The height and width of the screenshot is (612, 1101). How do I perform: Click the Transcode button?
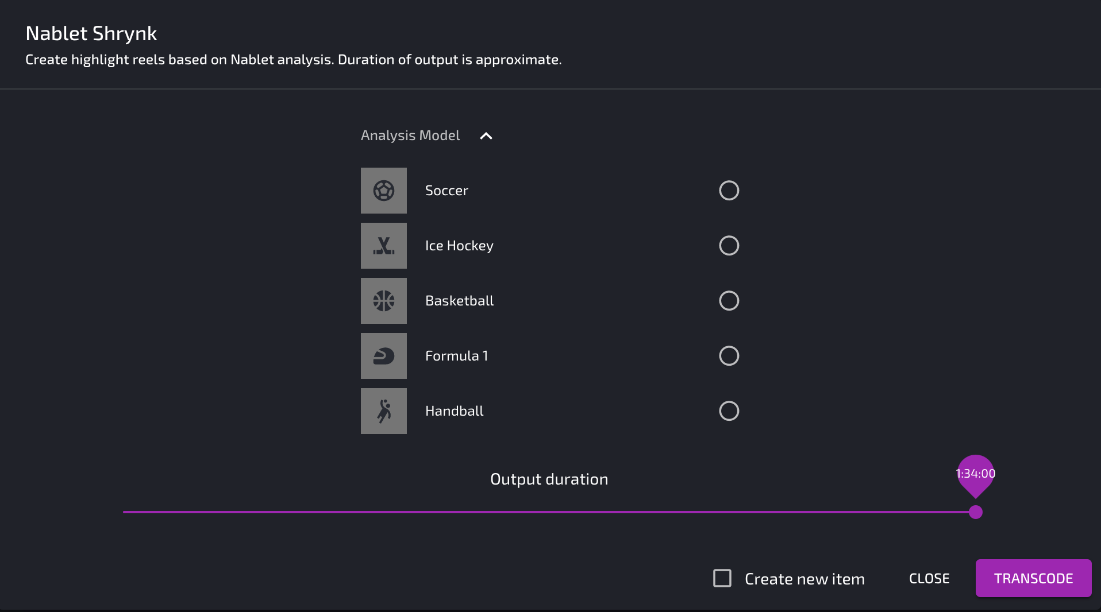coord(1034,578)
